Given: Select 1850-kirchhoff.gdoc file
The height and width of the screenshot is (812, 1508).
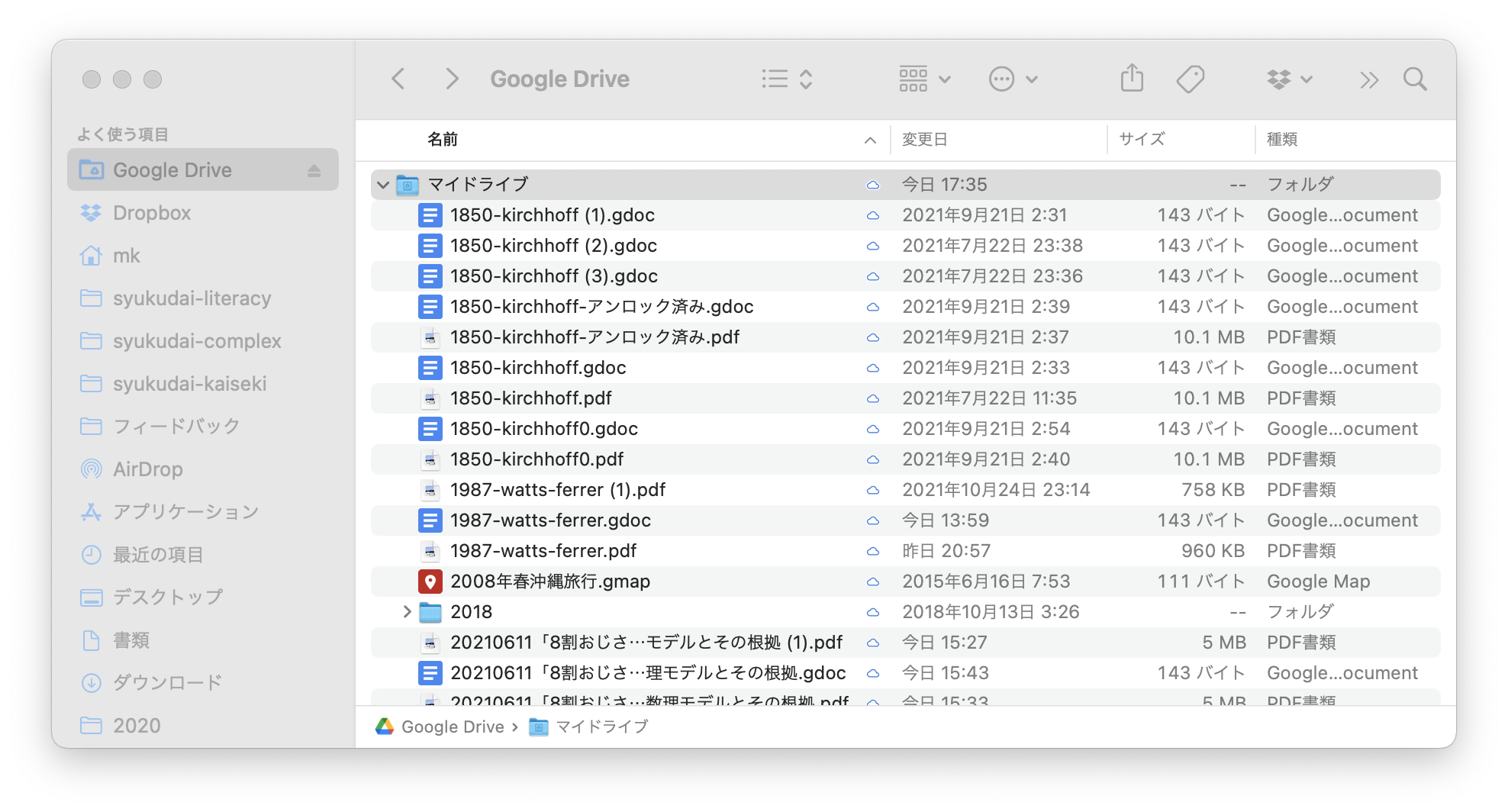Looking at the screenshot, I should (x=906, y=368).
